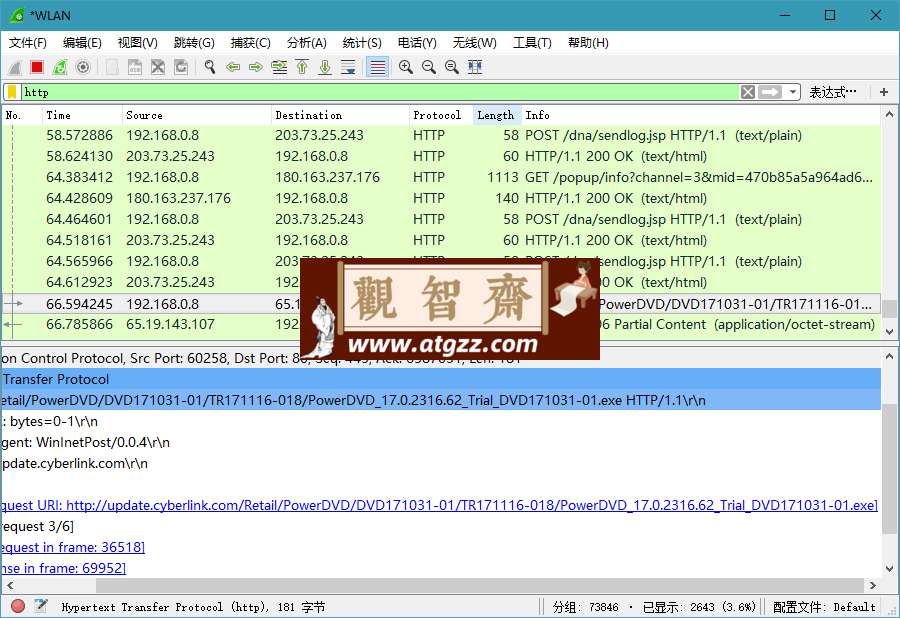The height and width of the screenshot is (618, 900).
Task: Click the go to specific packet icon
Action: 279,68
